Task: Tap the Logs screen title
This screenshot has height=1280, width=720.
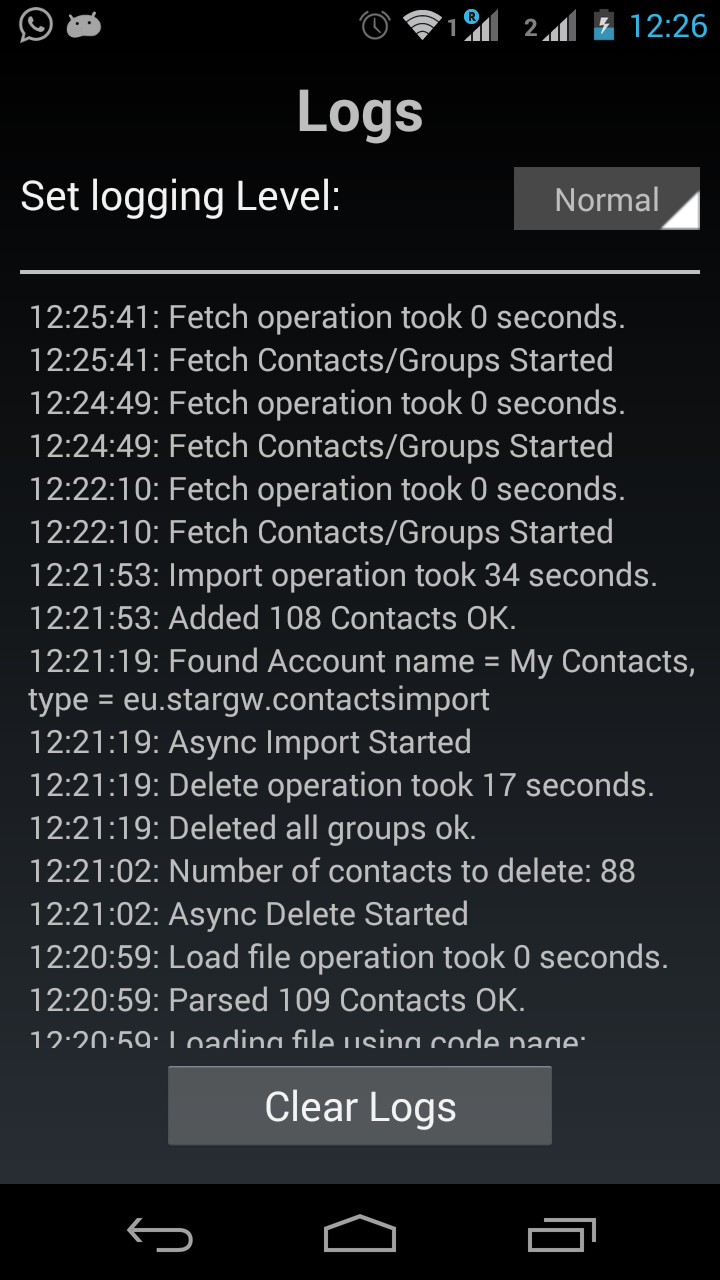Action: (x=360, y=111)
